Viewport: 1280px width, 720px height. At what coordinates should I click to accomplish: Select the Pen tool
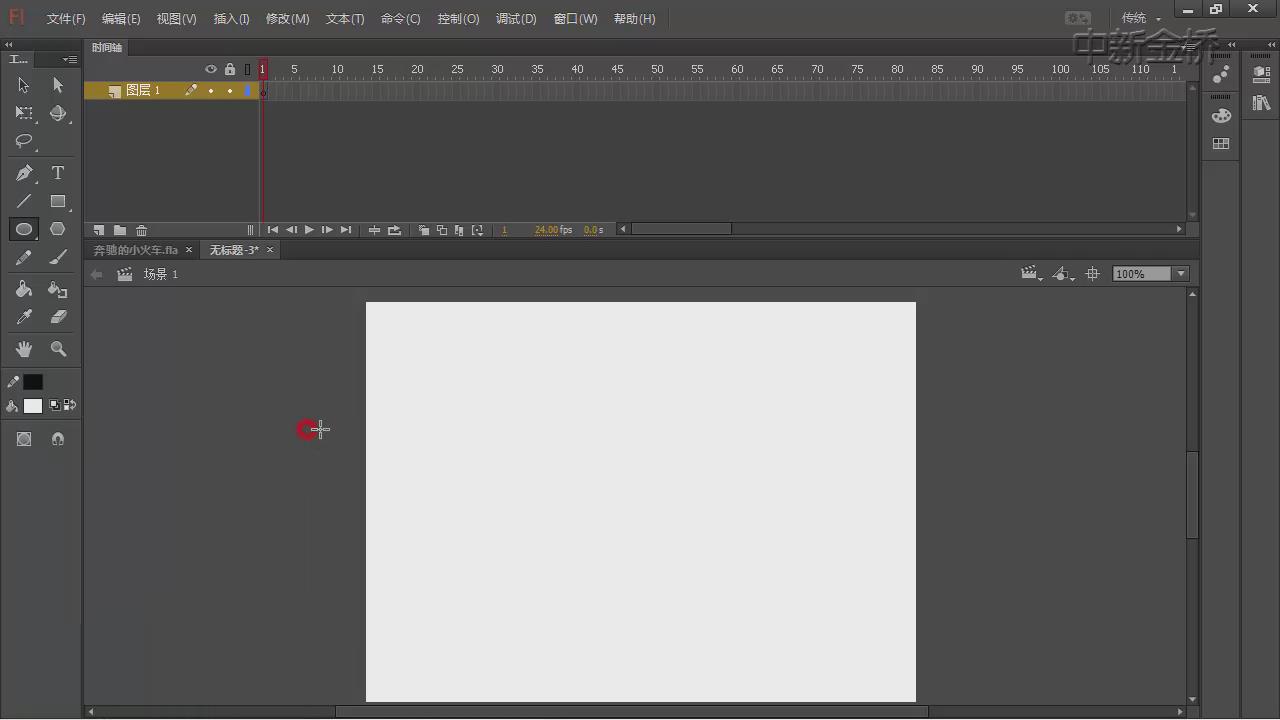coord(24,173)
